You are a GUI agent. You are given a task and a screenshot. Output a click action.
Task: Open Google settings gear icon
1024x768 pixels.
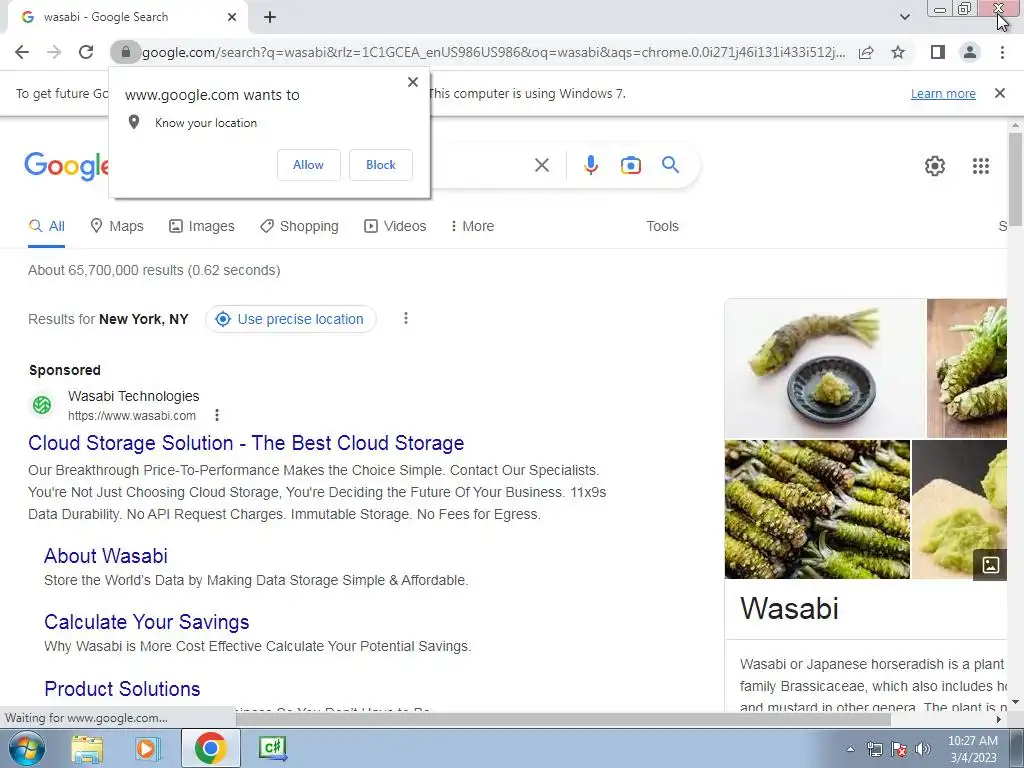(x=935, y=166)
